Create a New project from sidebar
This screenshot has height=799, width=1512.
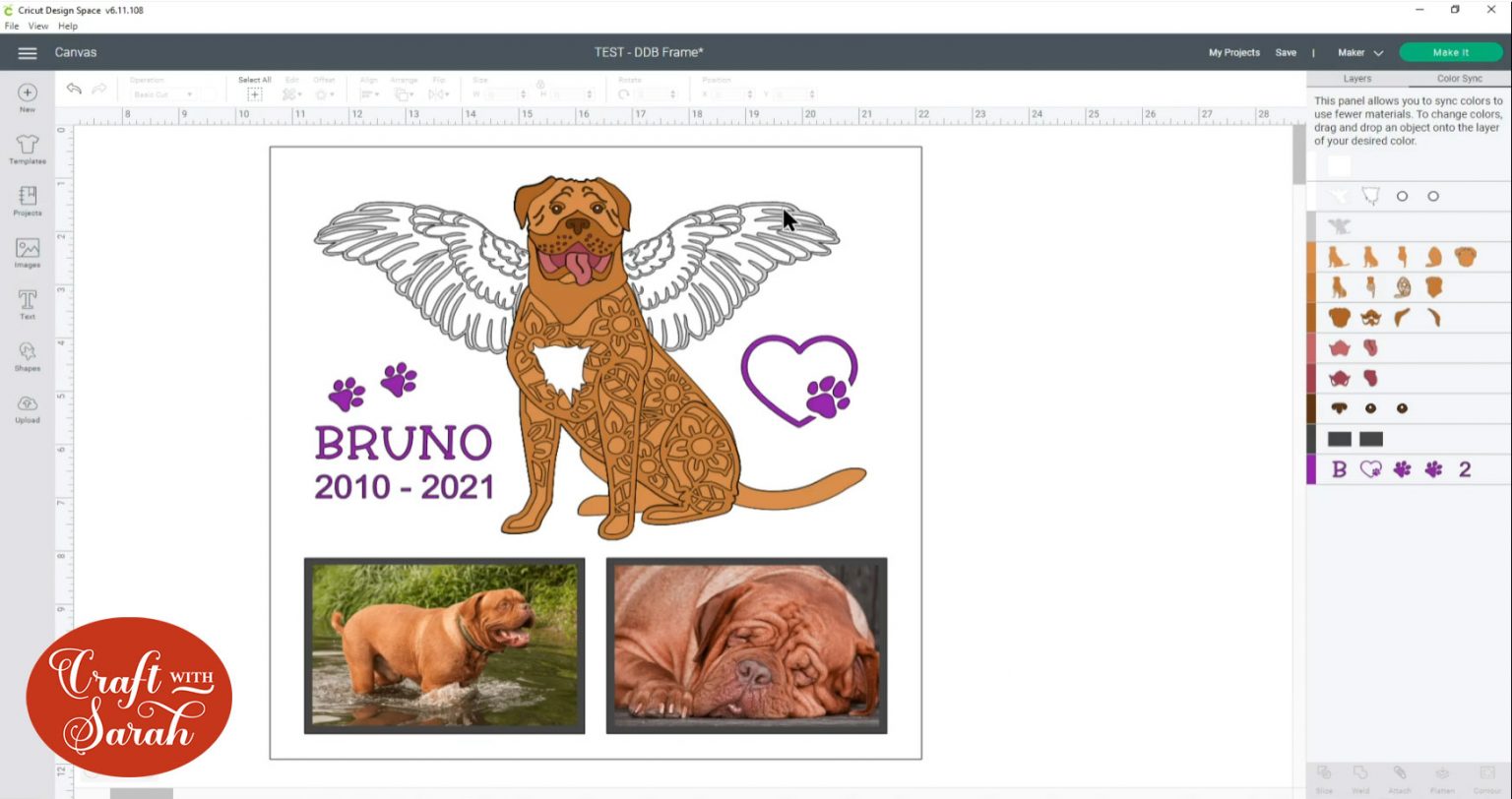tap(28, 97)
